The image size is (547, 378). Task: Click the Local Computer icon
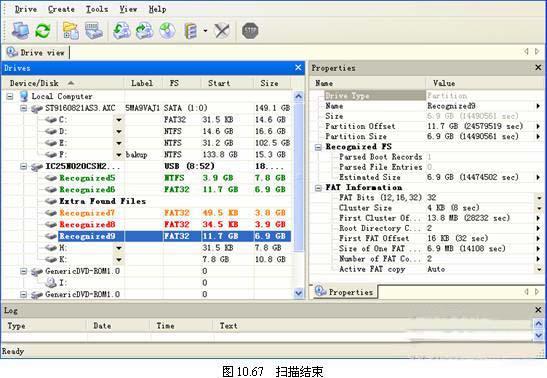24,96
